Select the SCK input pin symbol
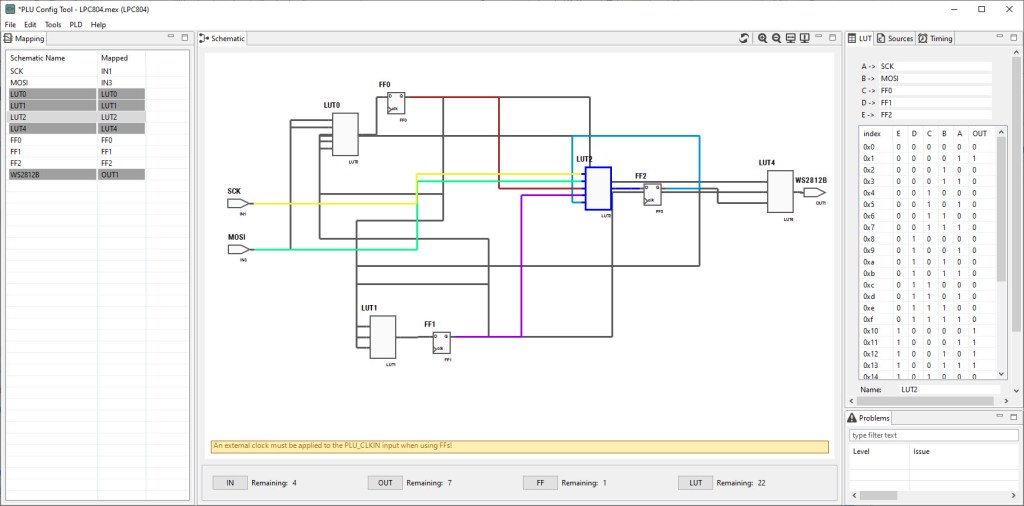The image size is (1024, 506). [238, 203]
